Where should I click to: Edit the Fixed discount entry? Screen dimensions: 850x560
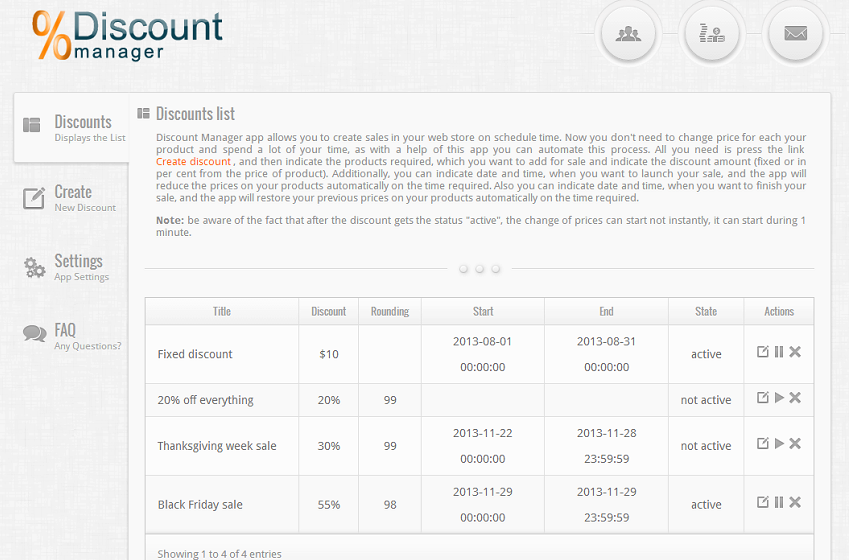[763, 352]
